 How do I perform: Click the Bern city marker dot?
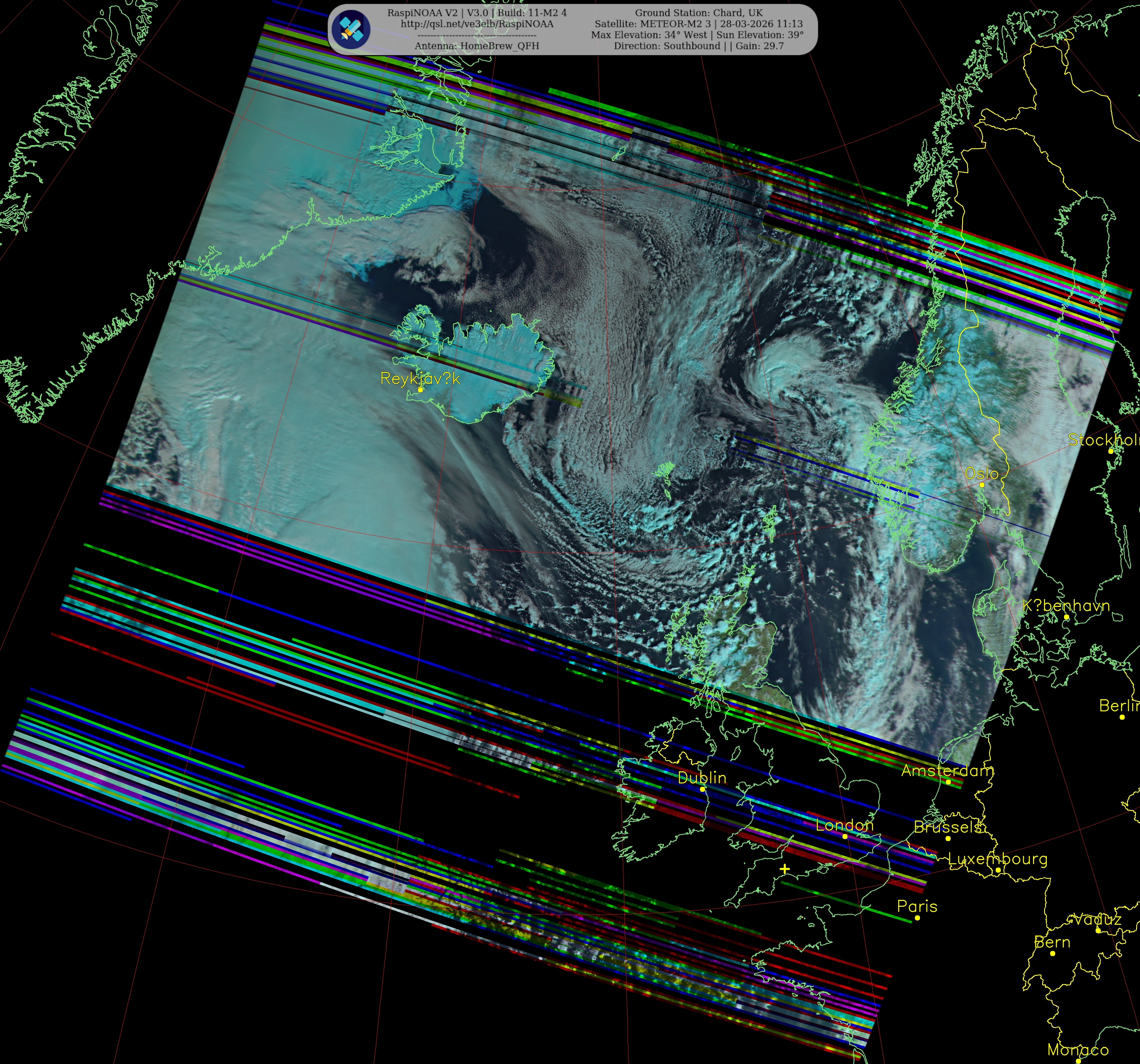point(1053,953)
